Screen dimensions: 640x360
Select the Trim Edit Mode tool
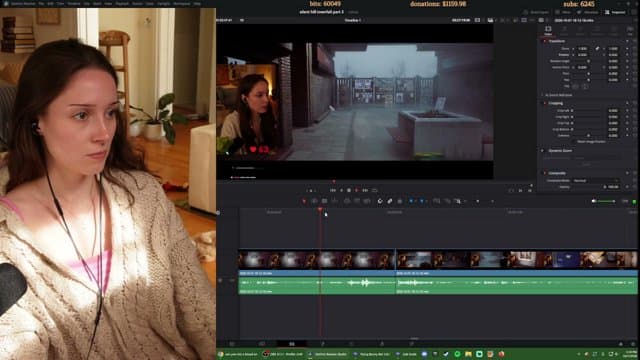314,201
